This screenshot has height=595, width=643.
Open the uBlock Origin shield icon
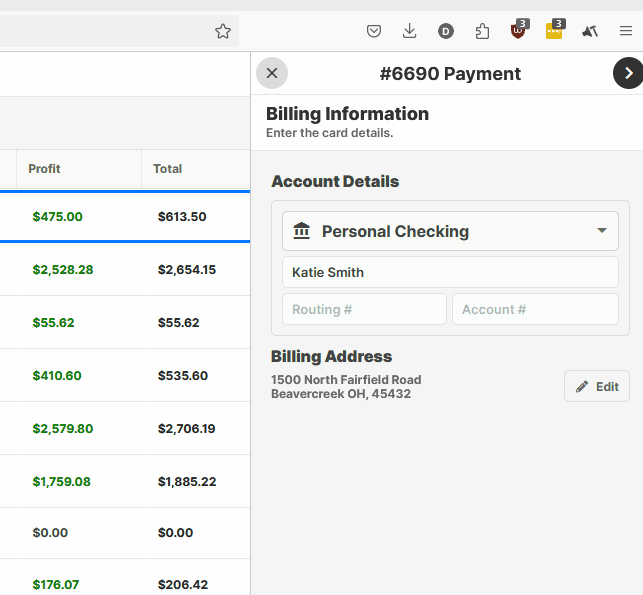tap(519, 30)
